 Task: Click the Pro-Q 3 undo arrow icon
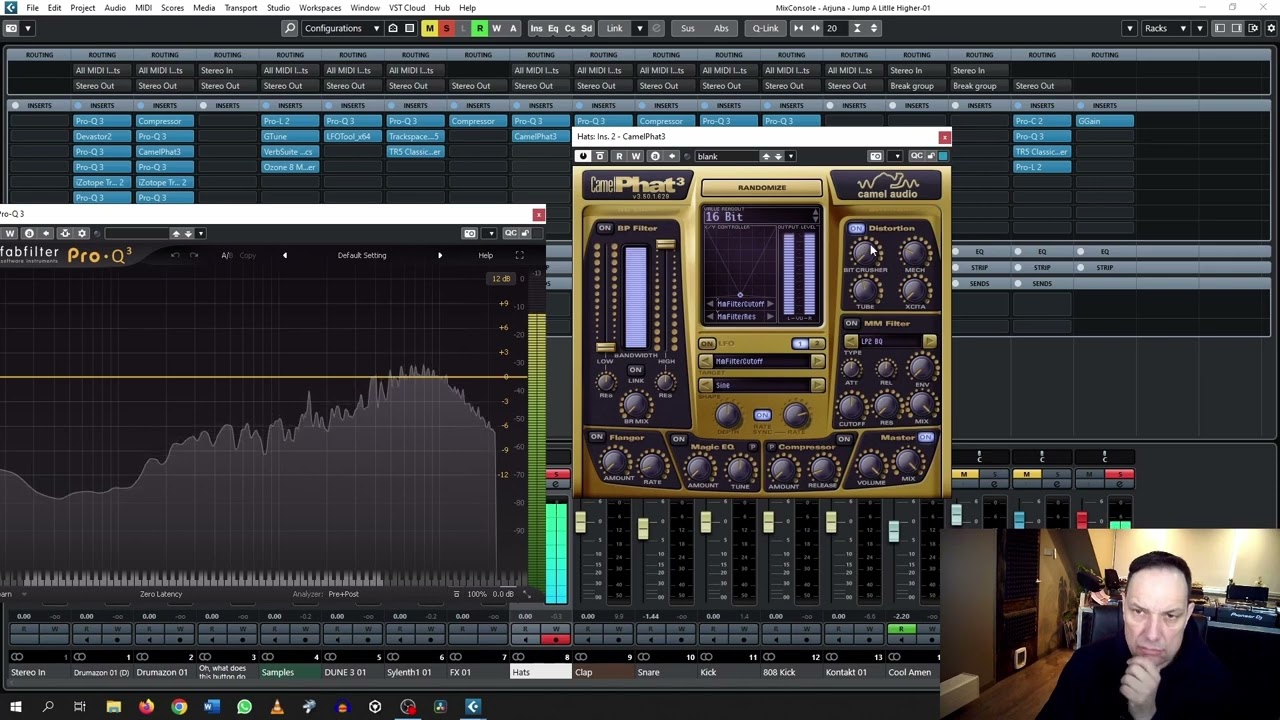click(175, 255)
